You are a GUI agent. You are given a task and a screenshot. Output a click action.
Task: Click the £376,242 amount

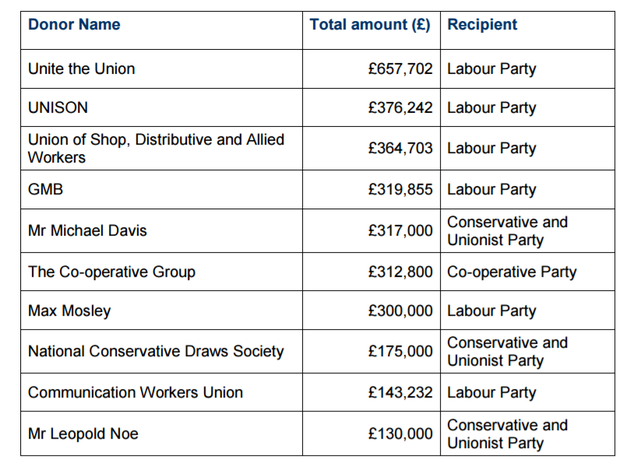tap(400, 108)
